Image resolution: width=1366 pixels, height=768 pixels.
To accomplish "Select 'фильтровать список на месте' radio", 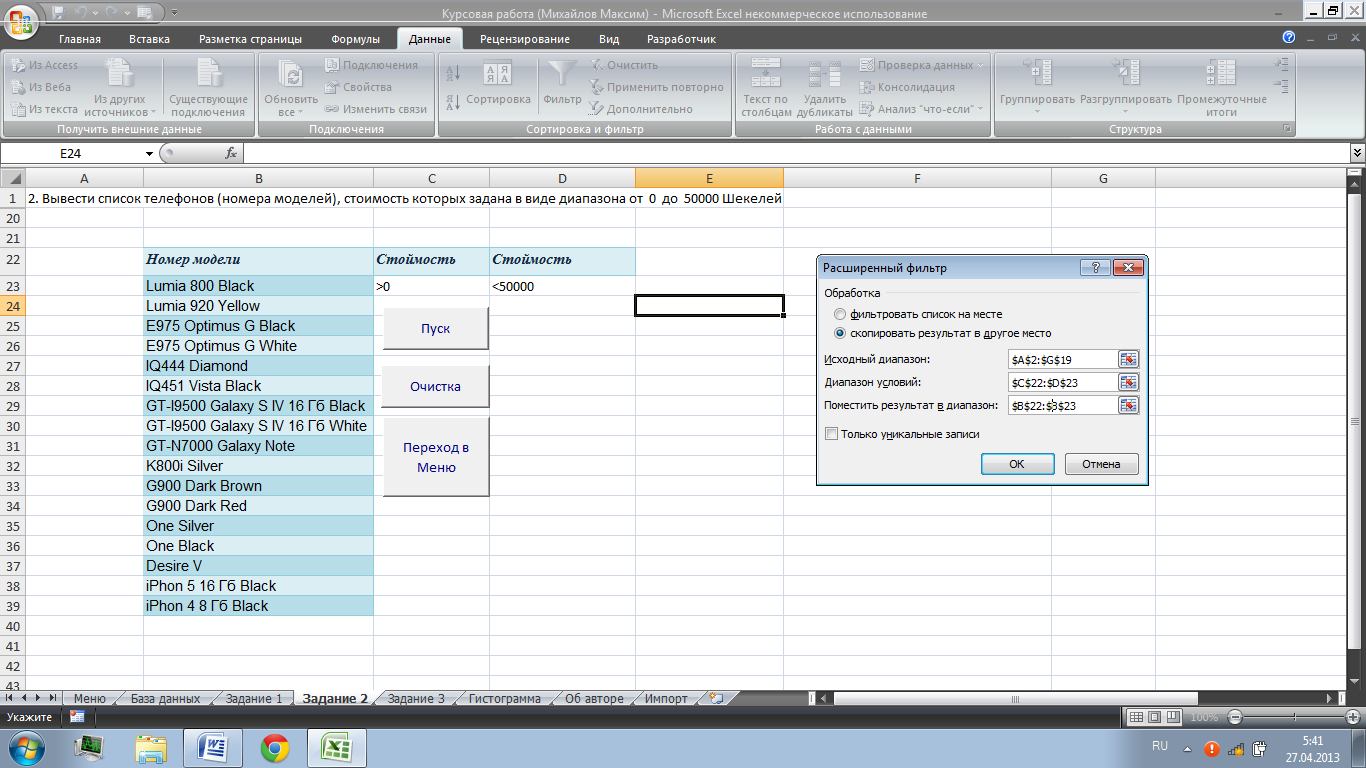I will [x=840, y=314].
